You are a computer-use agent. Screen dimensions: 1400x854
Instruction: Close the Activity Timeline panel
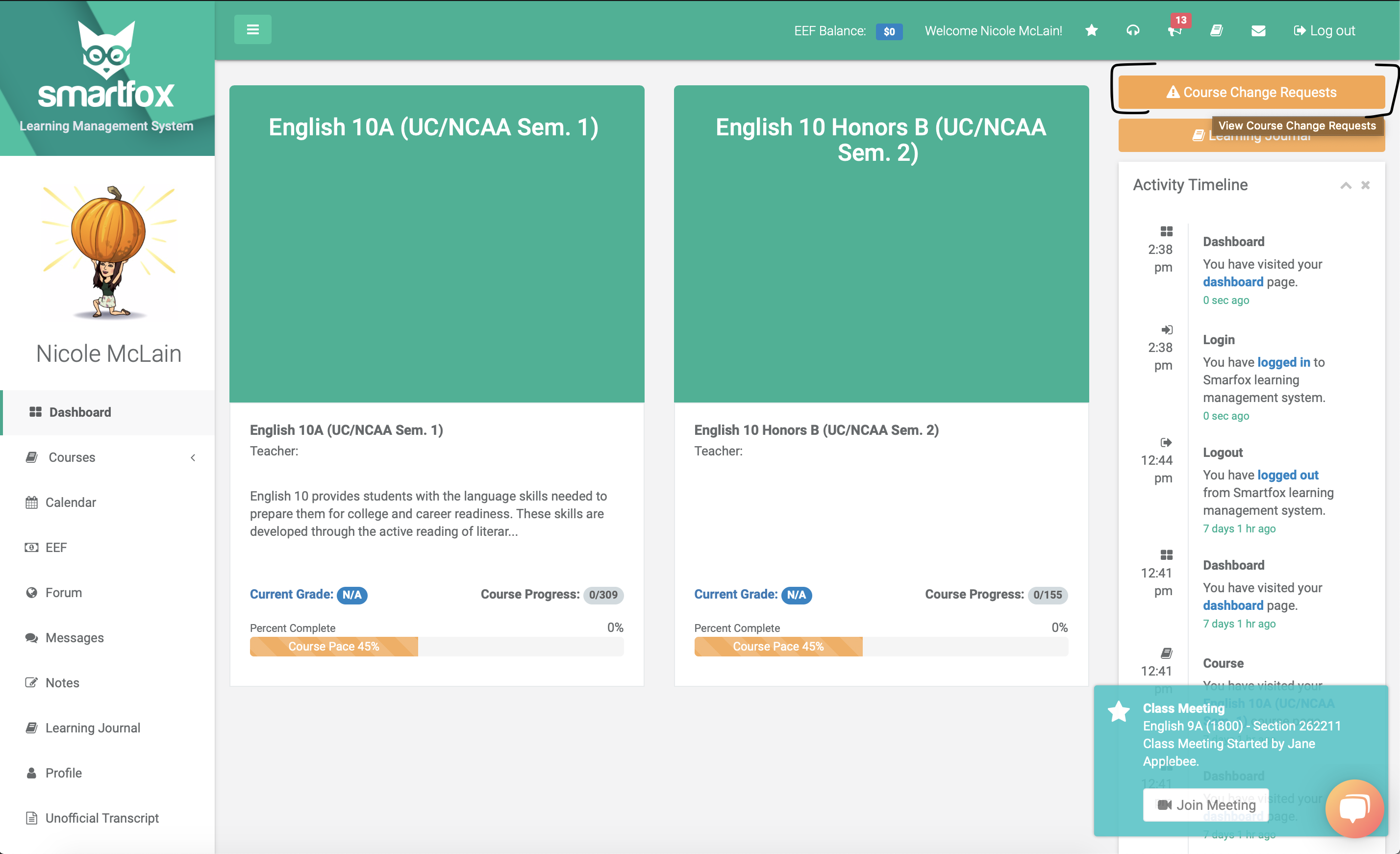coord(1365,185)
